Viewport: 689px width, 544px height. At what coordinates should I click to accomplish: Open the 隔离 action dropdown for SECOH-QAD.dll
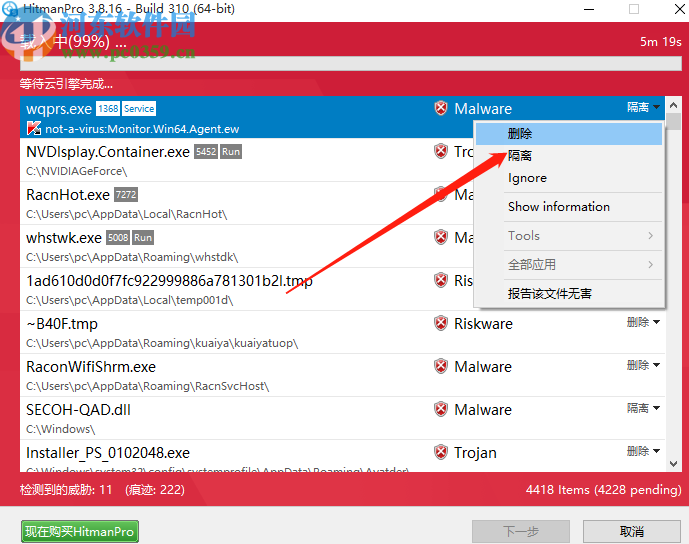click(x=643, y=409)
